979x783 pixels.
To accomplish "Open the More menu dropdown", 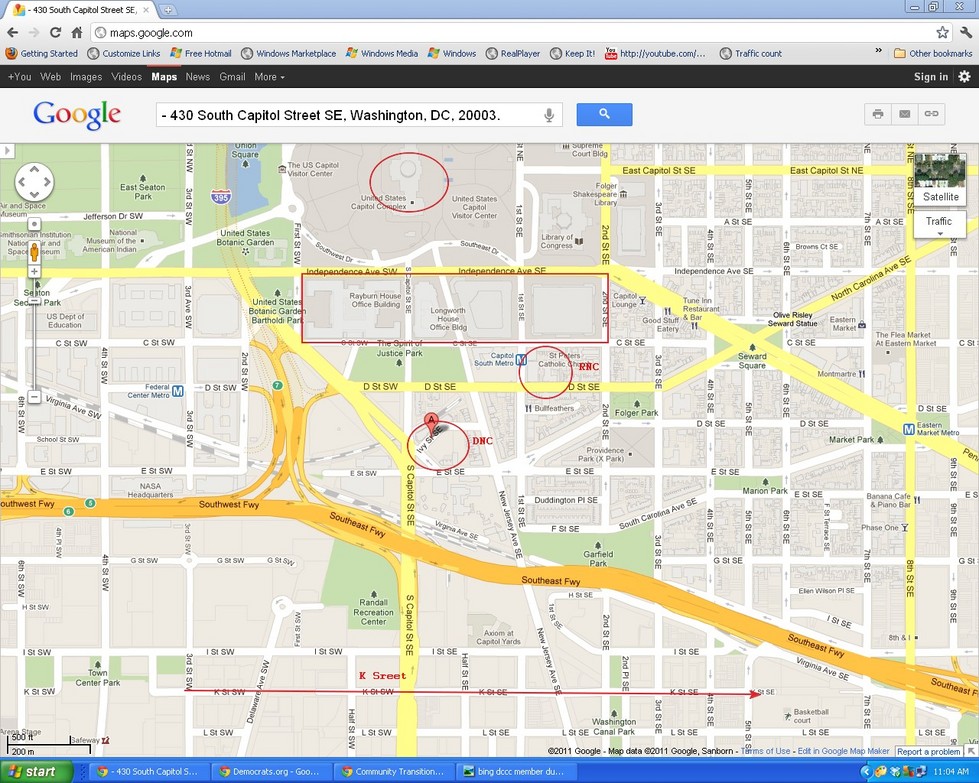I will point(269,76).
